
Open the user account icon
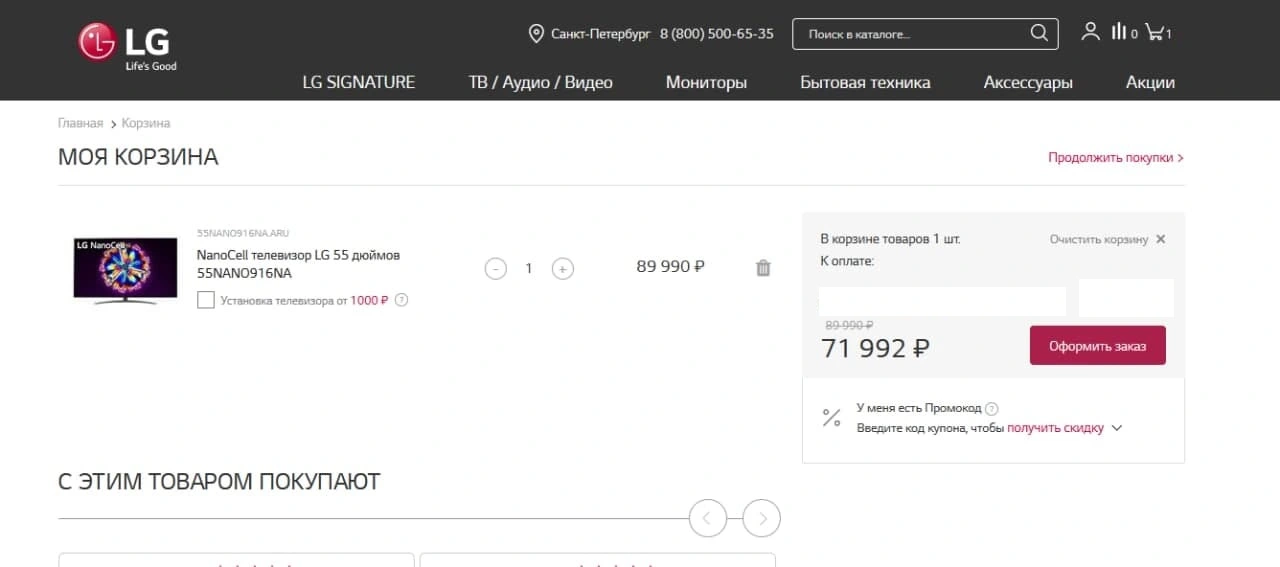pos(1090,32)
